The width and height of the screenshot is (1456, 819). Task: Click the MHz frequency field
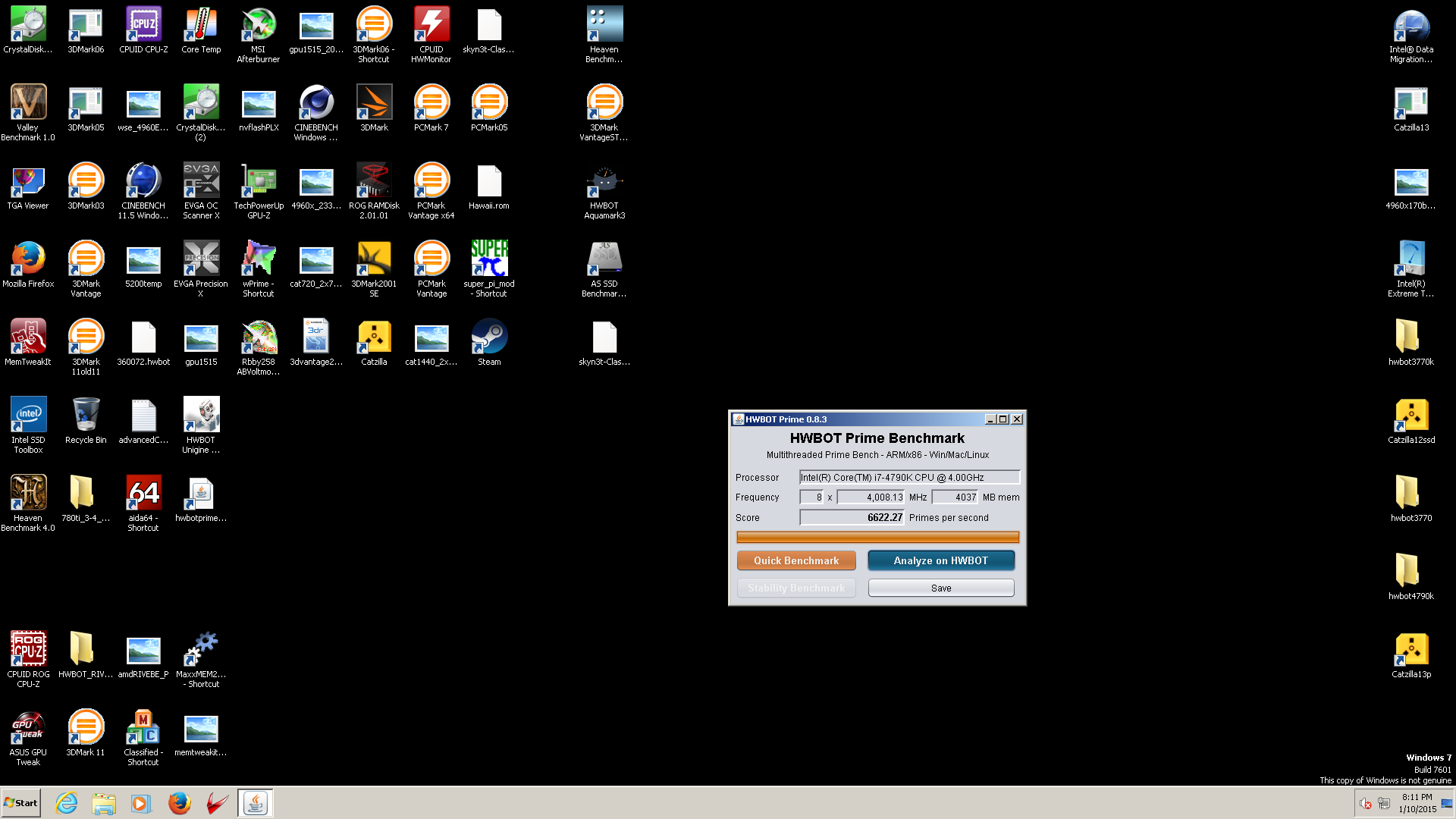tap(871, 497)
